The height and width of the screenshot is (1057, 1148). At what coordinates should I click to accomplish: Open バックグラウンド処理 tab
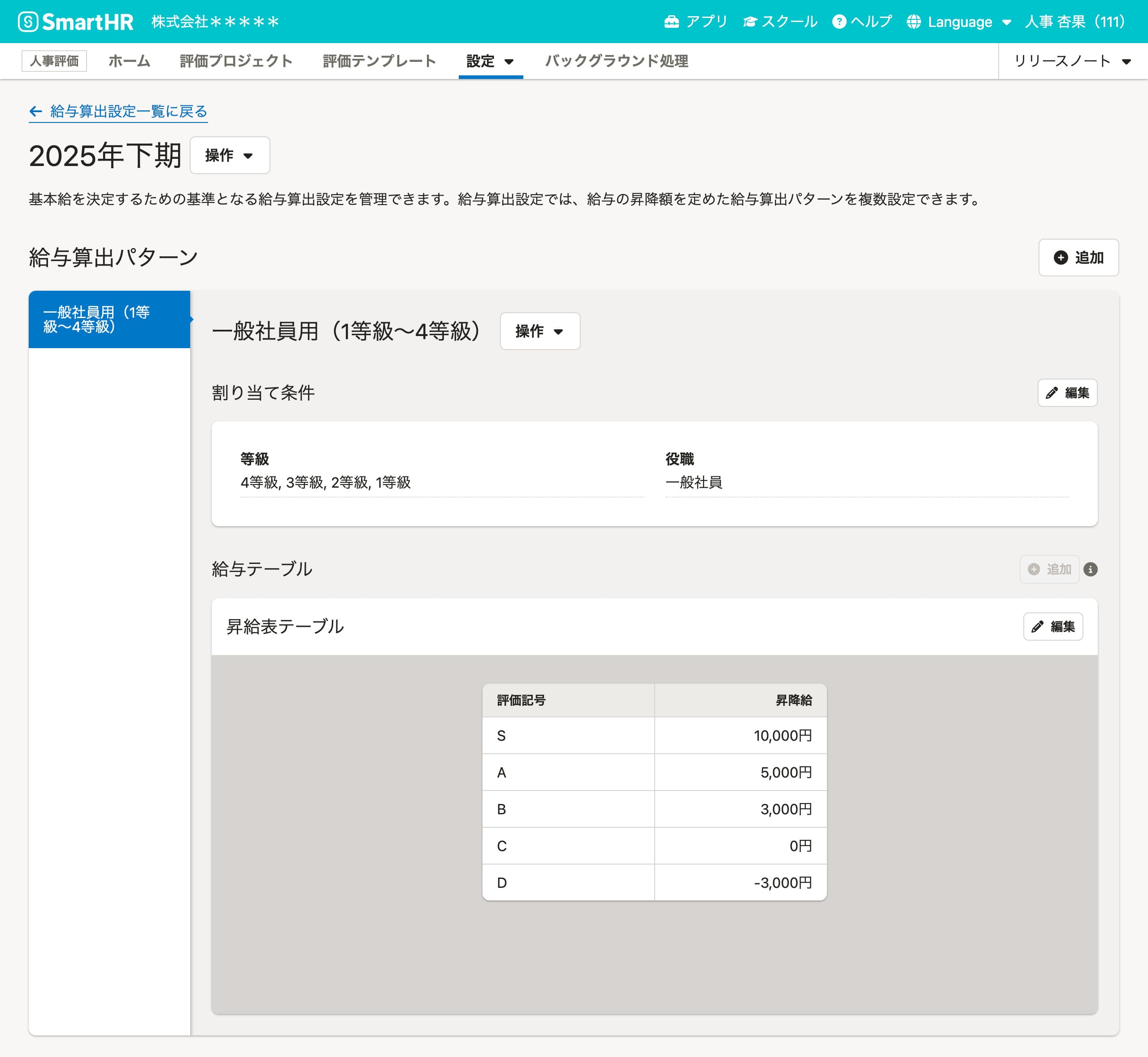(616, 61)
